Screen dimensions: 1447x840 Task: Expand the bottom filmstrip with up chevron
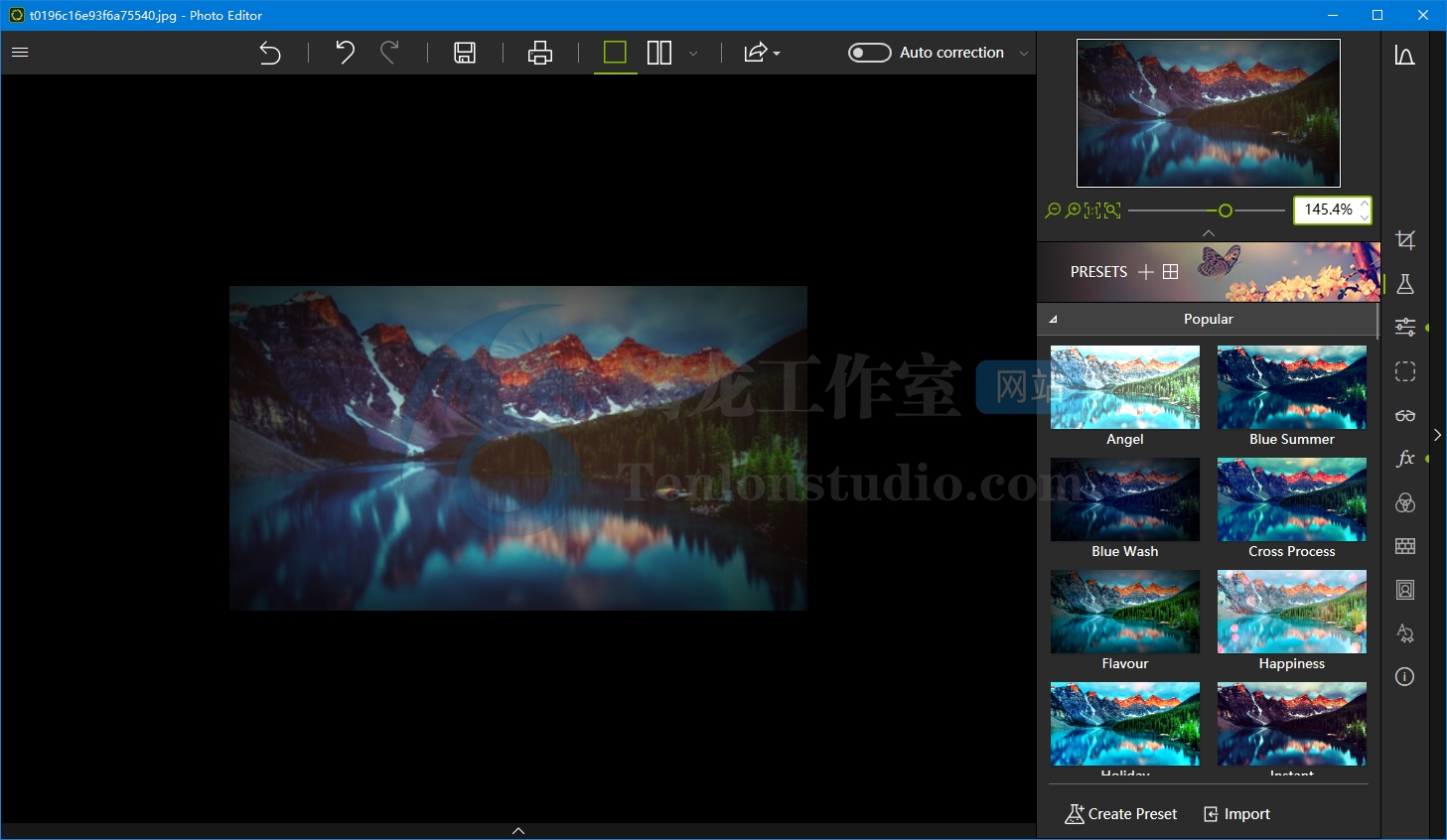coord(518,831)
